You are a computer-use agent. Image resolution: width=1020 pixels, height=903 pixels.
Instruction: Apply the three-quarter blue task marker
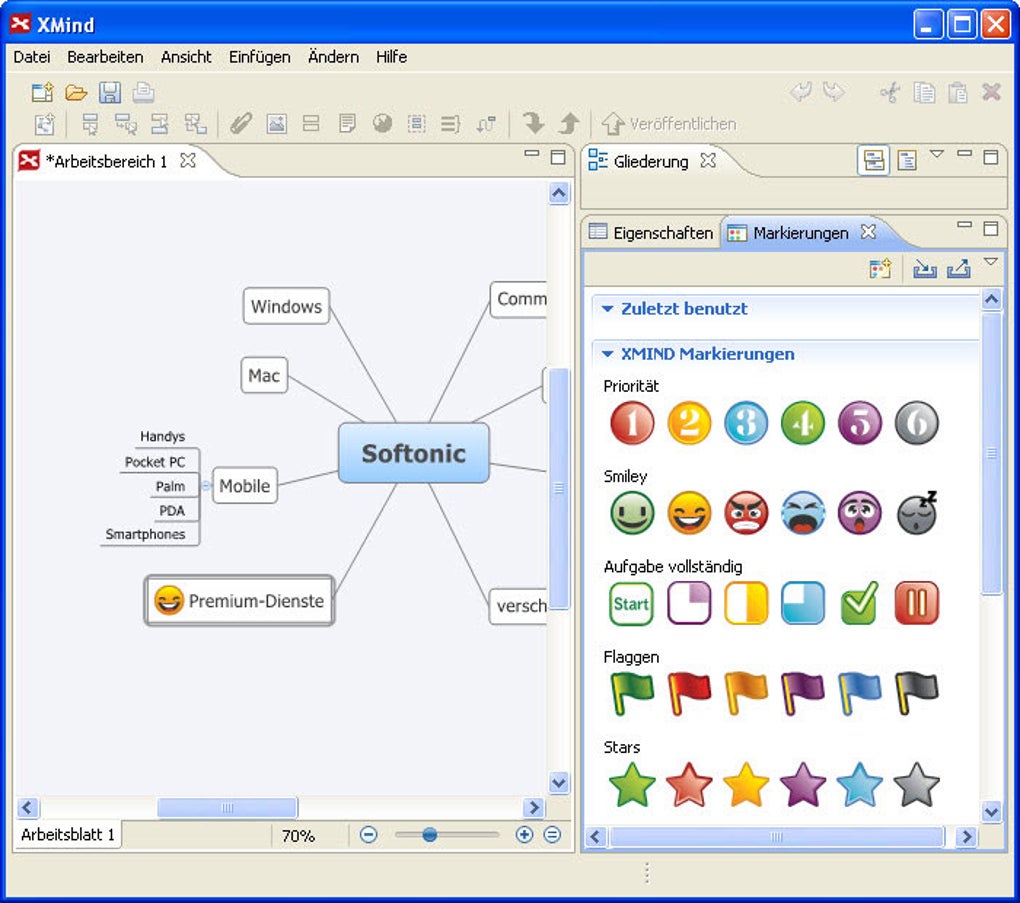tap(803, 604)
